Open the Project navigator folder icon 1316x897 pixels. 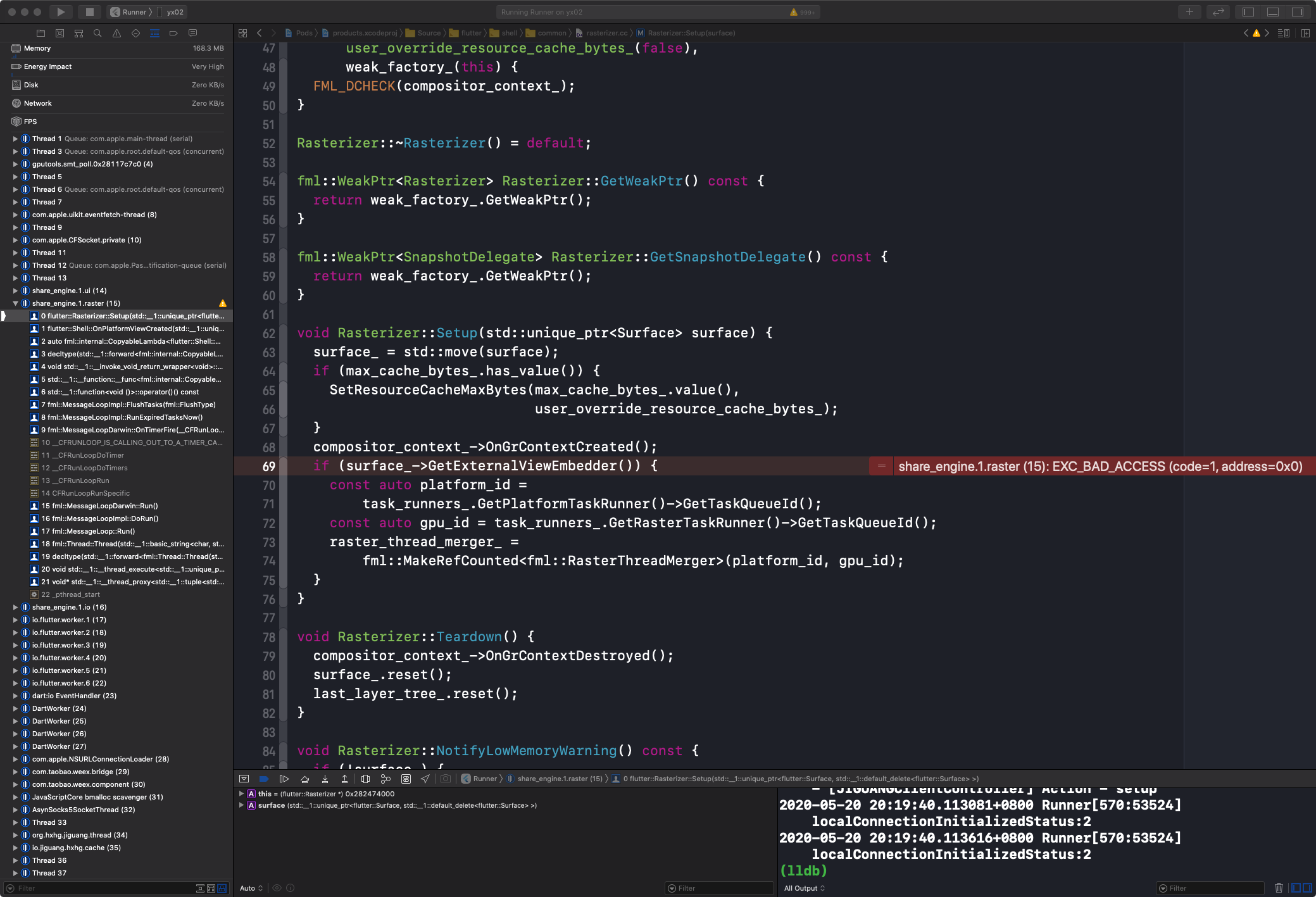[41, 33]
